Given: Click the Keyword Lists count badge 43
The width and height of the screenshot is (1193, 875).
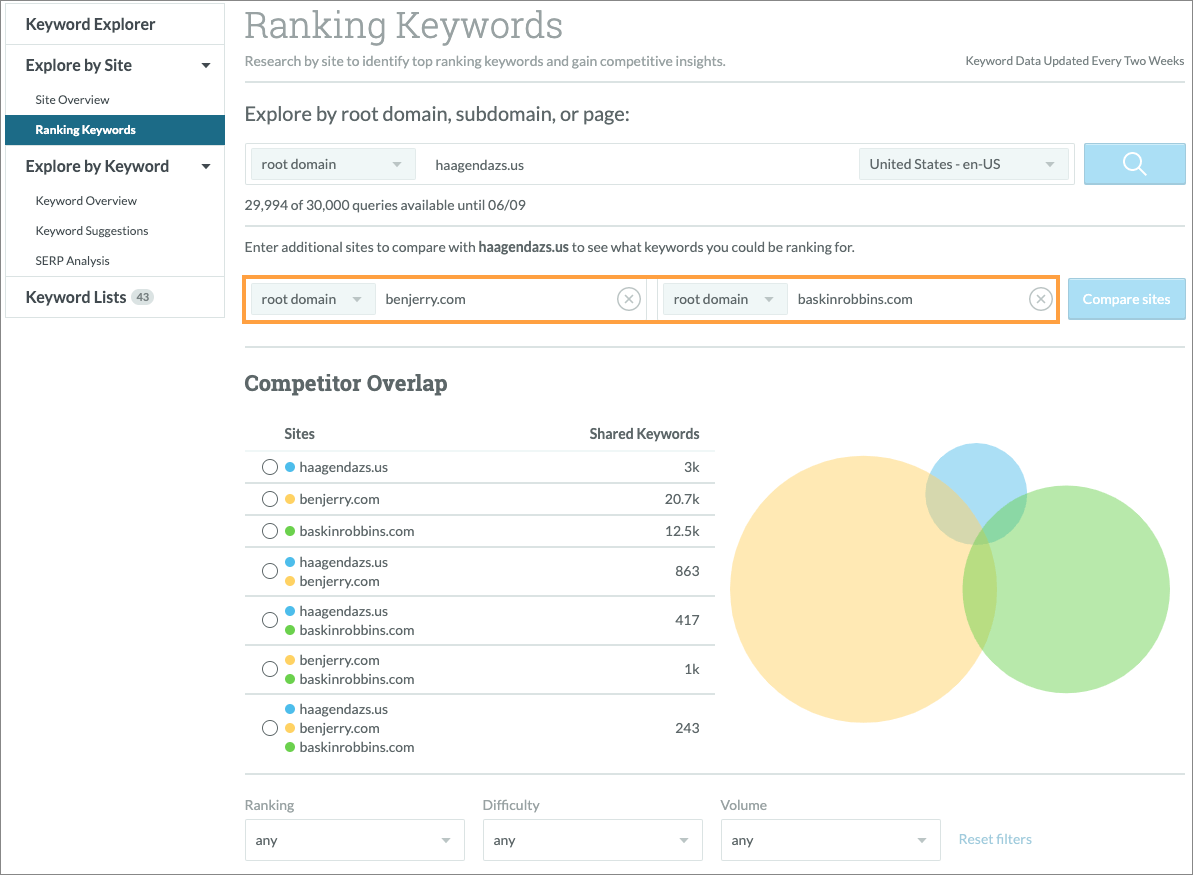Looking at the screenshot, I should pos(142,298).
